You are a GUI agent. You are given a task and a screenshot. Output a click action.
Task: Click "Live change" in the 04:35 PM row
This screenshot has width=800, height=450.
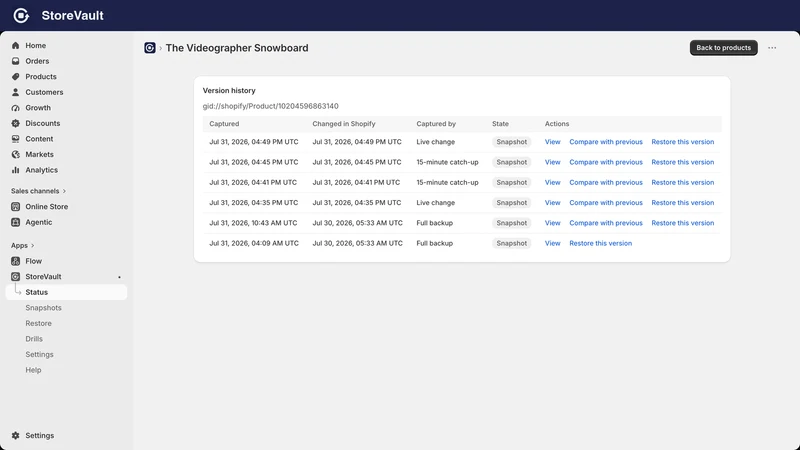coord(435,203)
